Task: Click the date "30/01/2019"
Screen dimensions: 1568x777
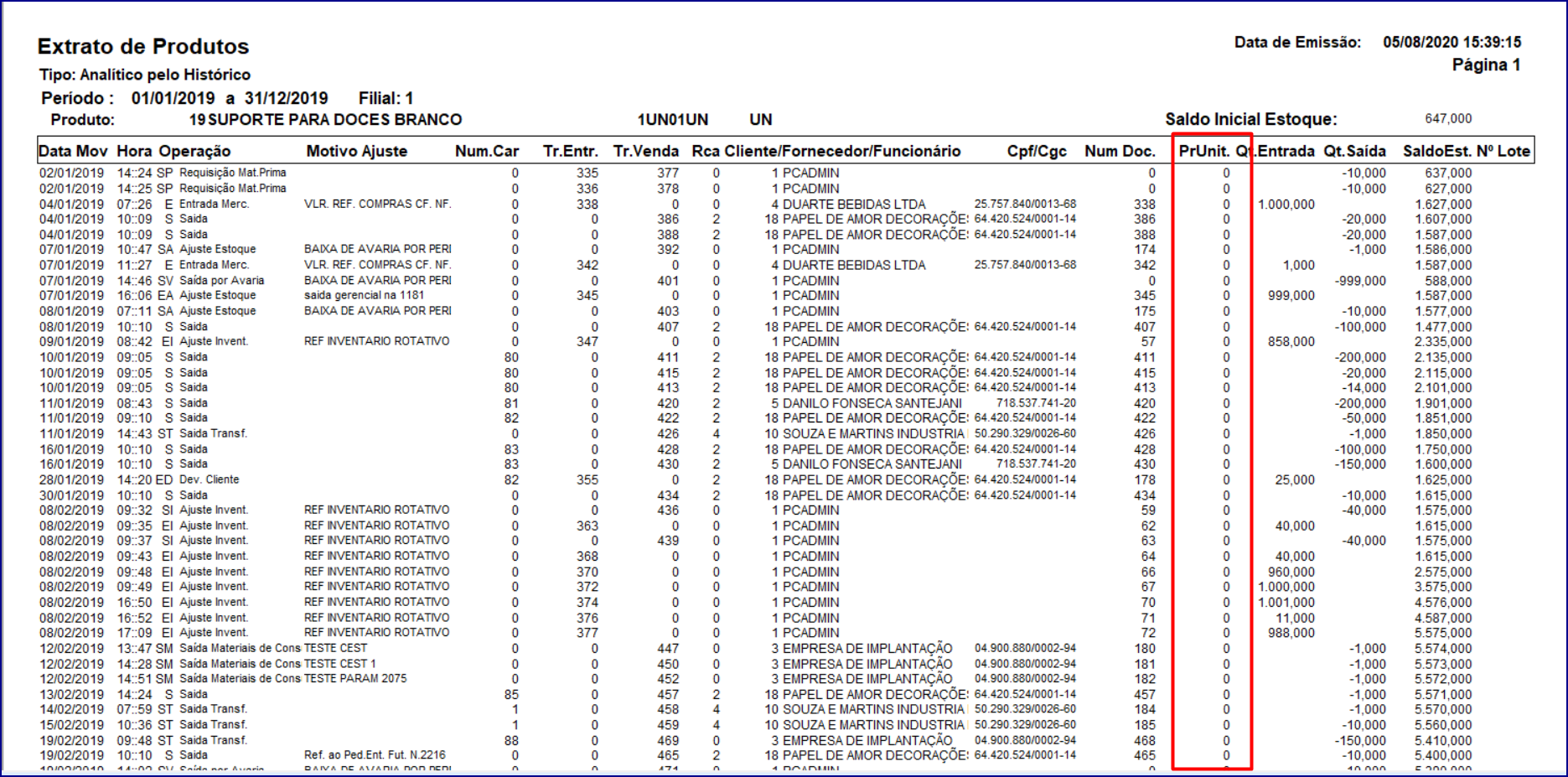Action: pyautogui.click(x=72, y=495)
